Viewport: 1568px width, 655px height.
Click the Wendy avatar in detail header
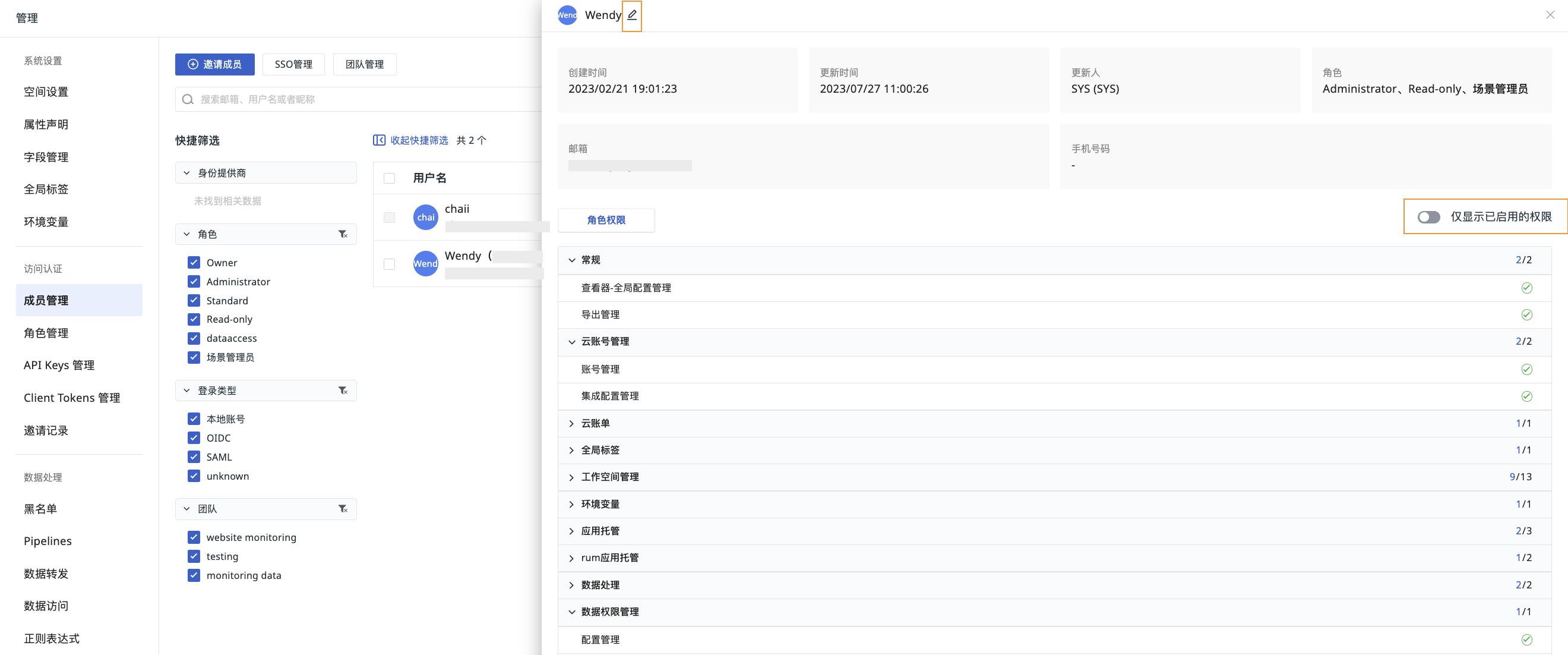click(567, 15)
